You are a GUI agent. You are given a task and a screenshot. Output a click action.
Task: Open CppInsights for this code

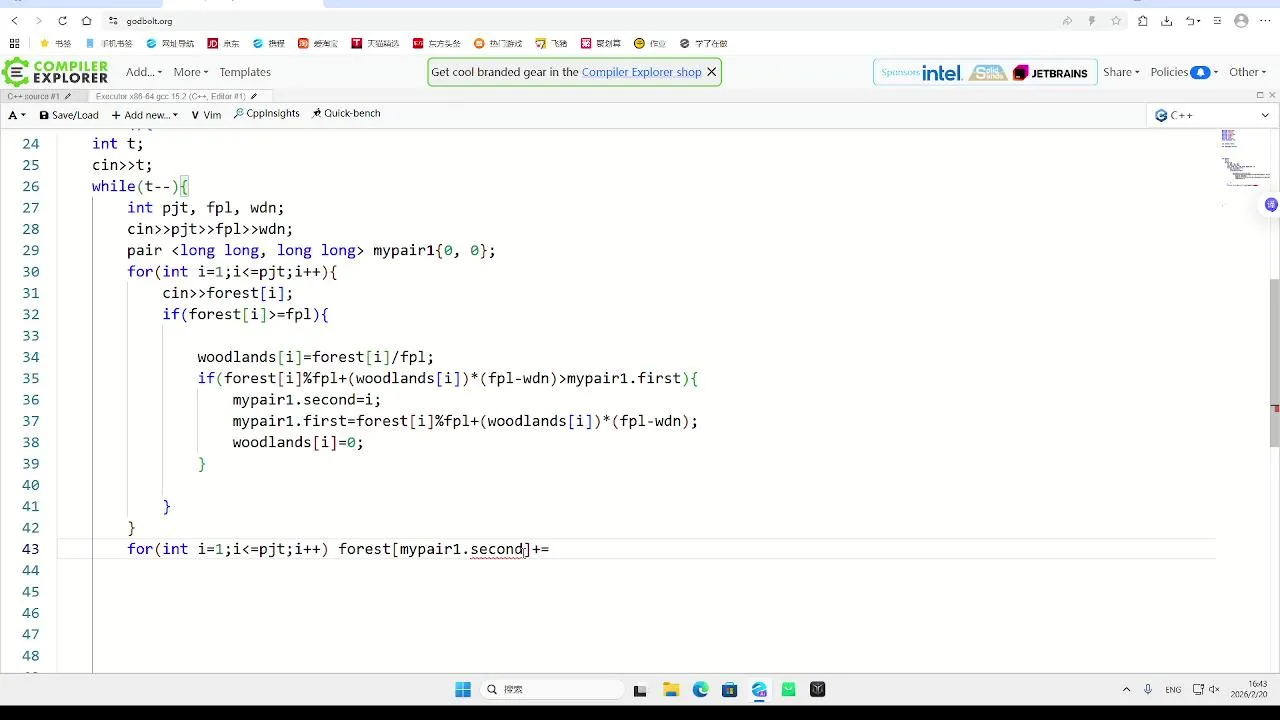point(266,114)
